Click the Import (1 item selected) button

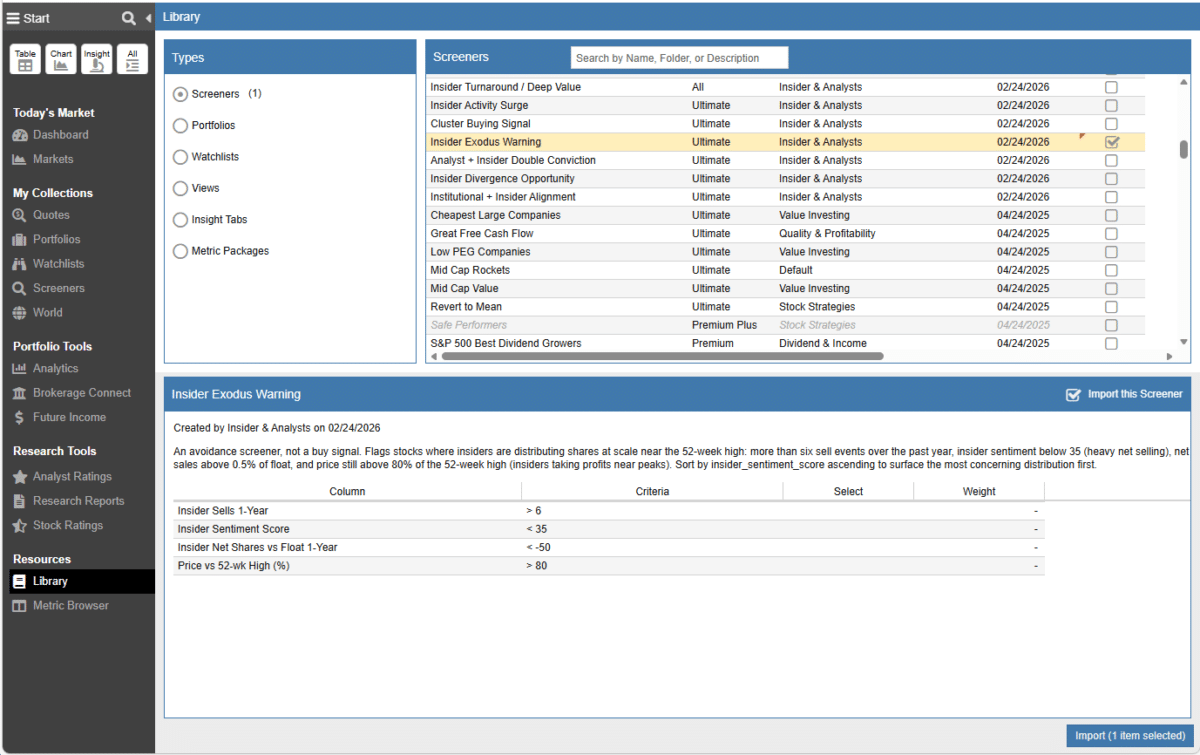point(1130,736)
